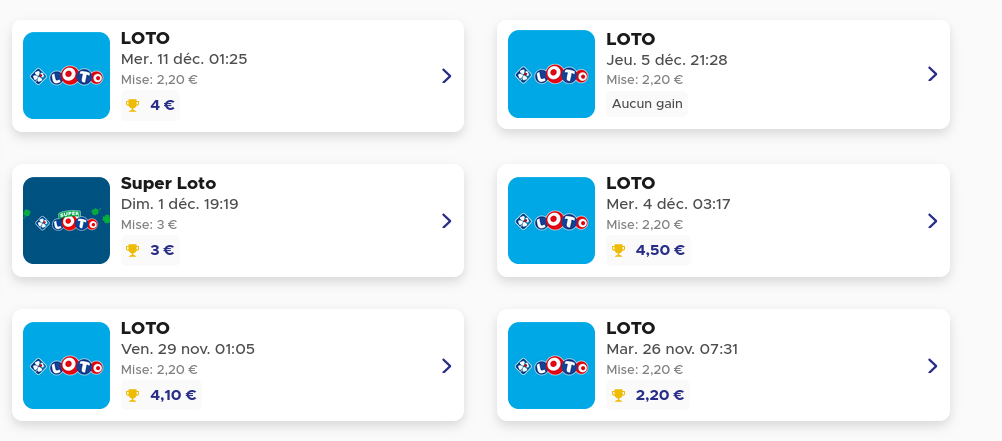
Task: Open the Mar. 26 nov. ticket arrow
Action: point(932,365)
